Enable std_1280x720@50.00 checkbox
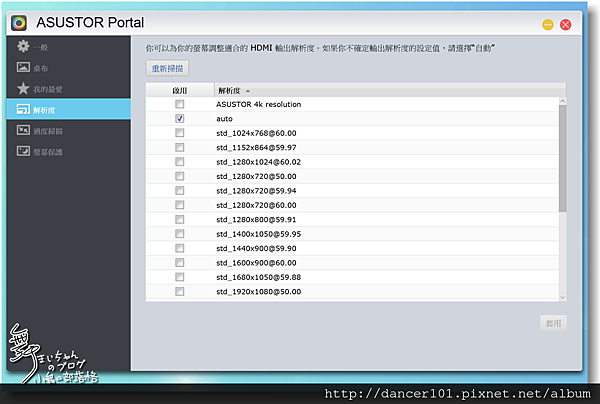 point(179,176)
